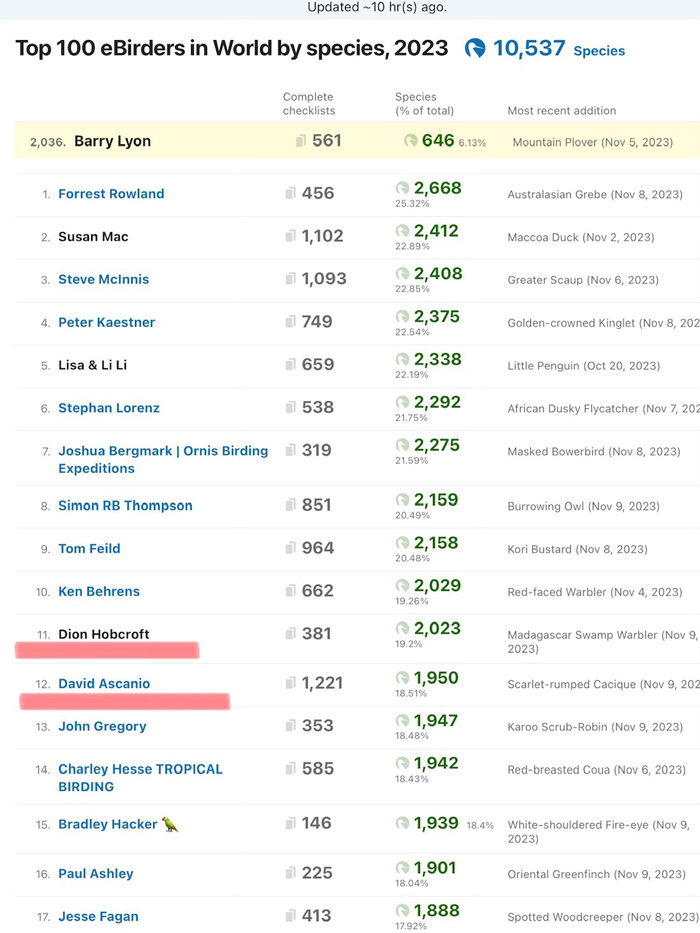Click checklist icon beside Peter Kaestner's 749
The image size is (700, 933).
(290, 322)
